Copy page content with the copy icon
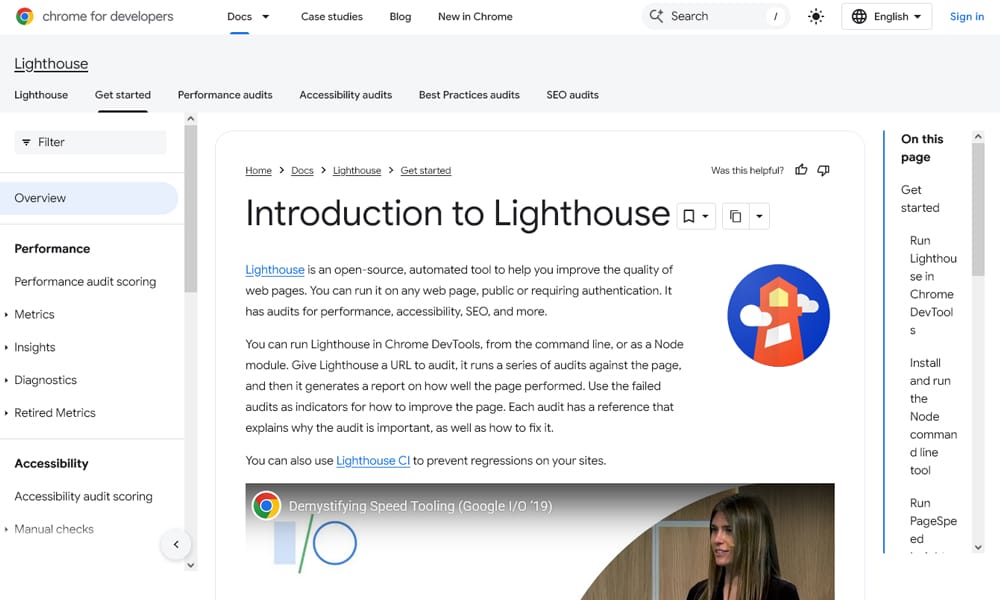The image size is (1000, 600). [x=737, y=215]
